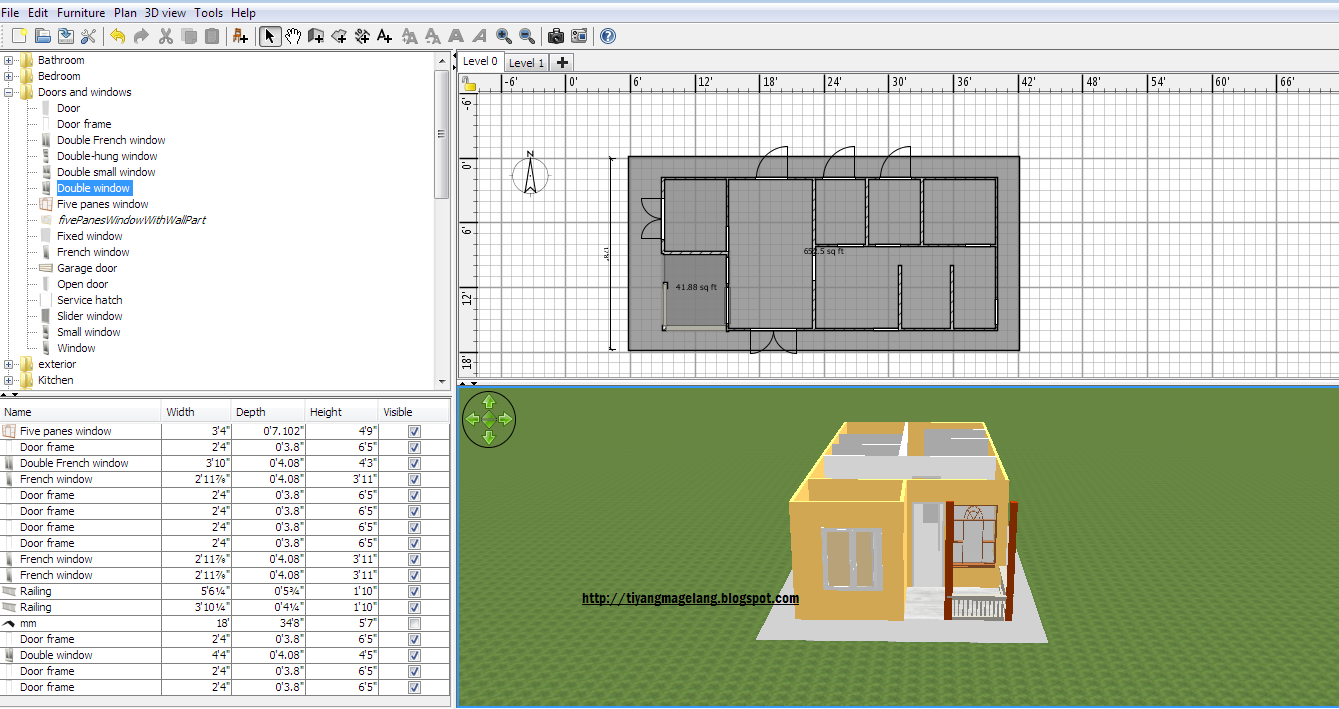Zoom in on the plan
Viewport: 1339px width, 709px height.
(x=503, y=36)
